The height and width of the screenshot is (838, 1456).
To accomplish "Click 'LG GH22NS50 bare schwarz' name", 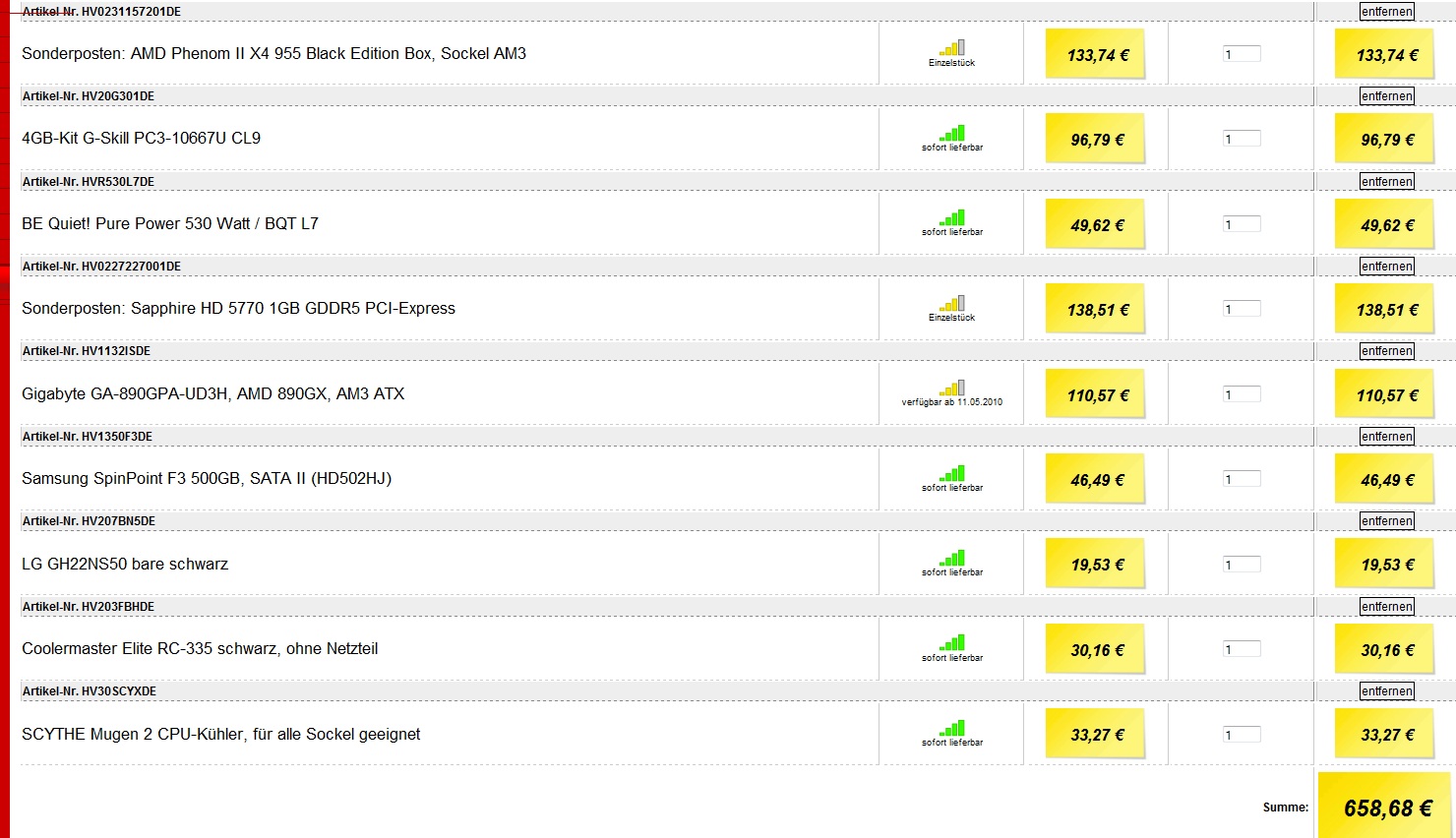I will tap(125, 565).
